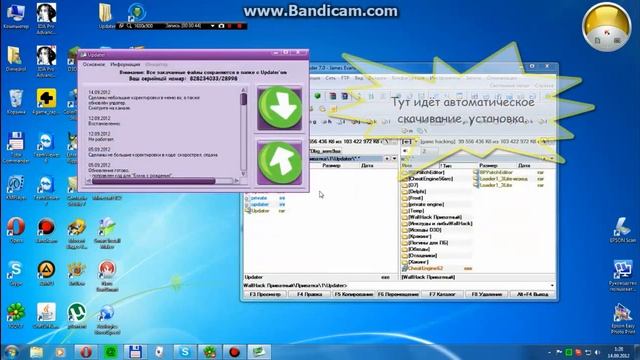Open the Информация menu in Updater
The image size is (640, 360).
[125, 64]
